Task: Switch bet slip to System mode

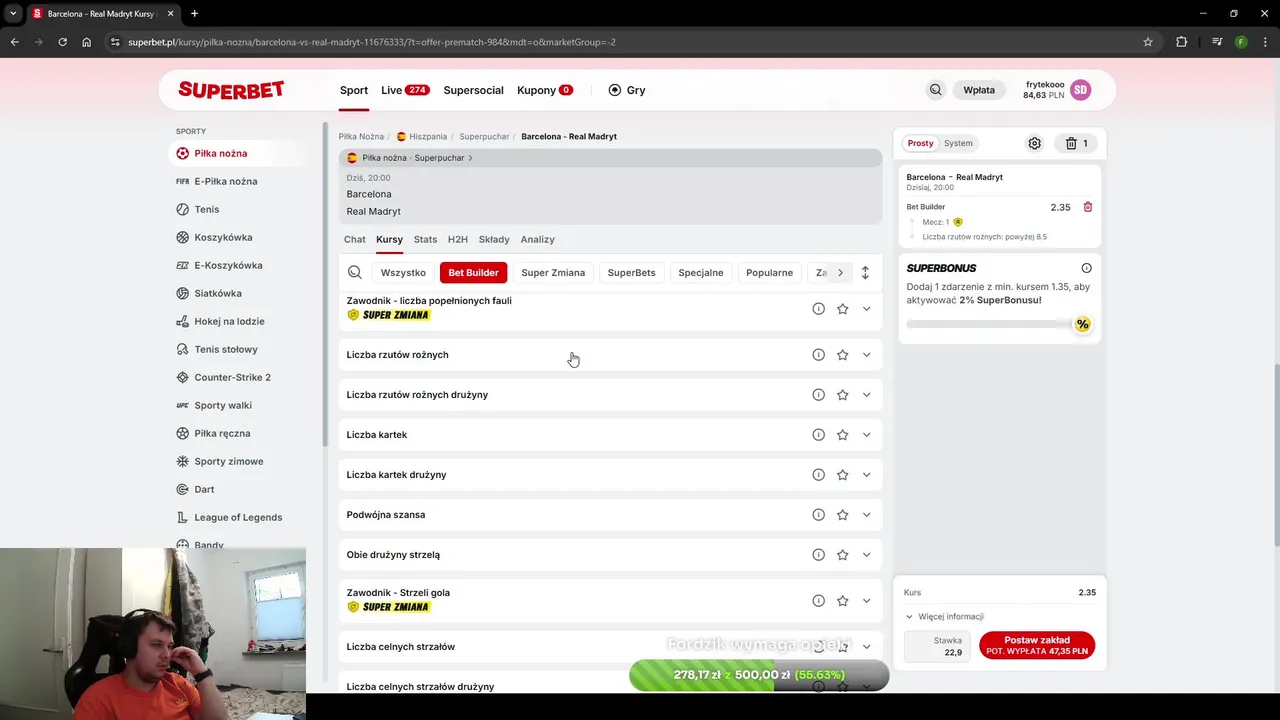Action: click(x=958, y=143)
